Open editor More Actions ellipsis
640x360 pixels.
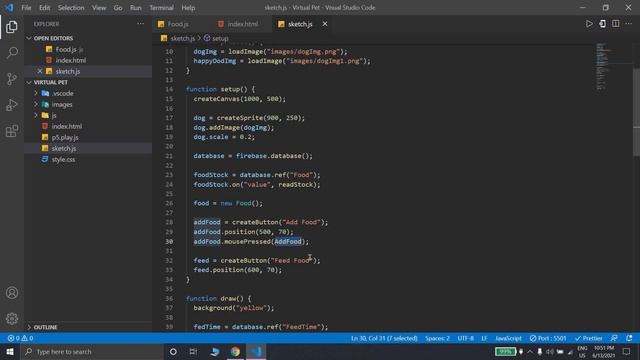pyautogui.click(x=629, y=24)
